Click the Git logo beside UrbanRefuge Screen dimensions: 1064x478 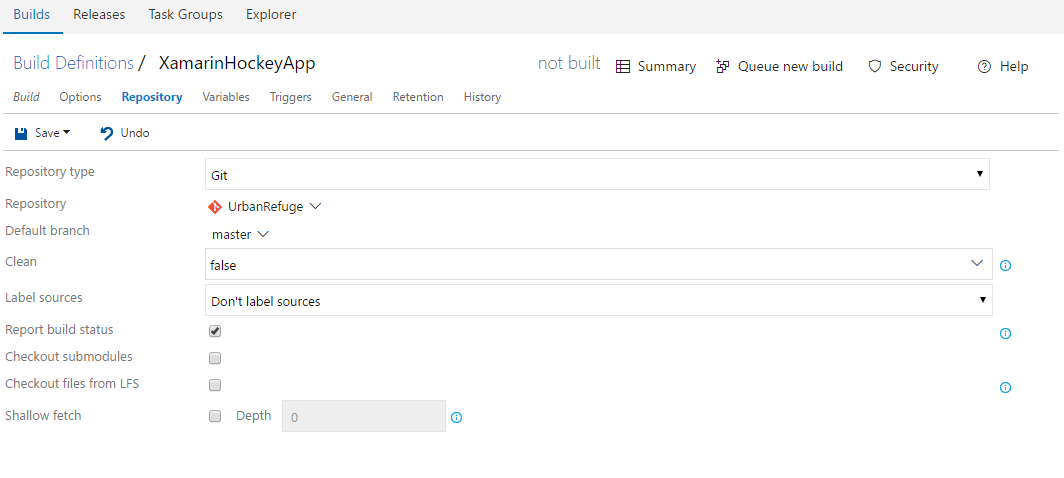[x=215, y=206]
